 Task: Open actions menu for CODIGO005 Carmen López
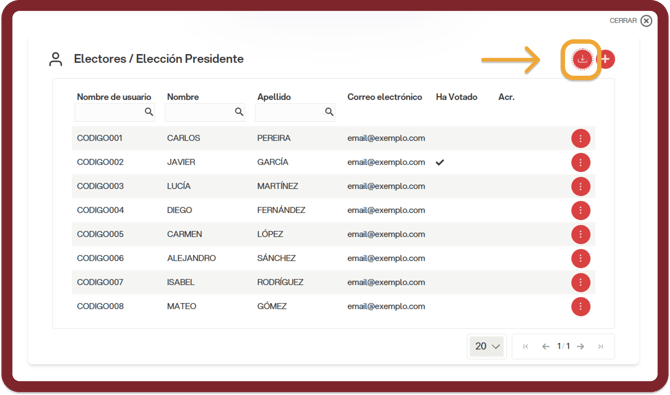coord(581,234)
